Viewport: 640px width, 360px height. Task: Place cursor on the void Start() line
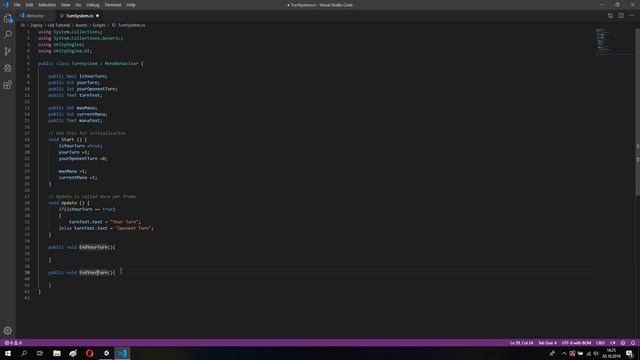click(x=67, y=140)
